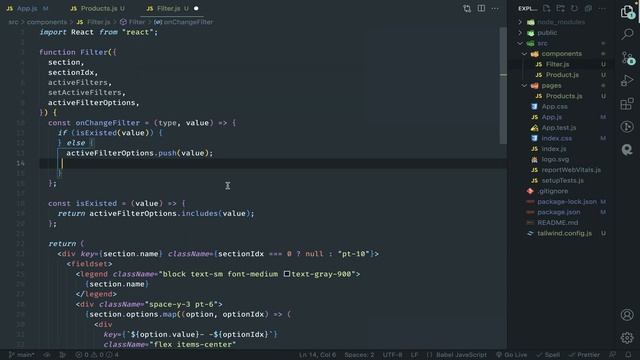Expand the node_modules folder
Screen dimensions: 640x360
click(x=520, y=22)
